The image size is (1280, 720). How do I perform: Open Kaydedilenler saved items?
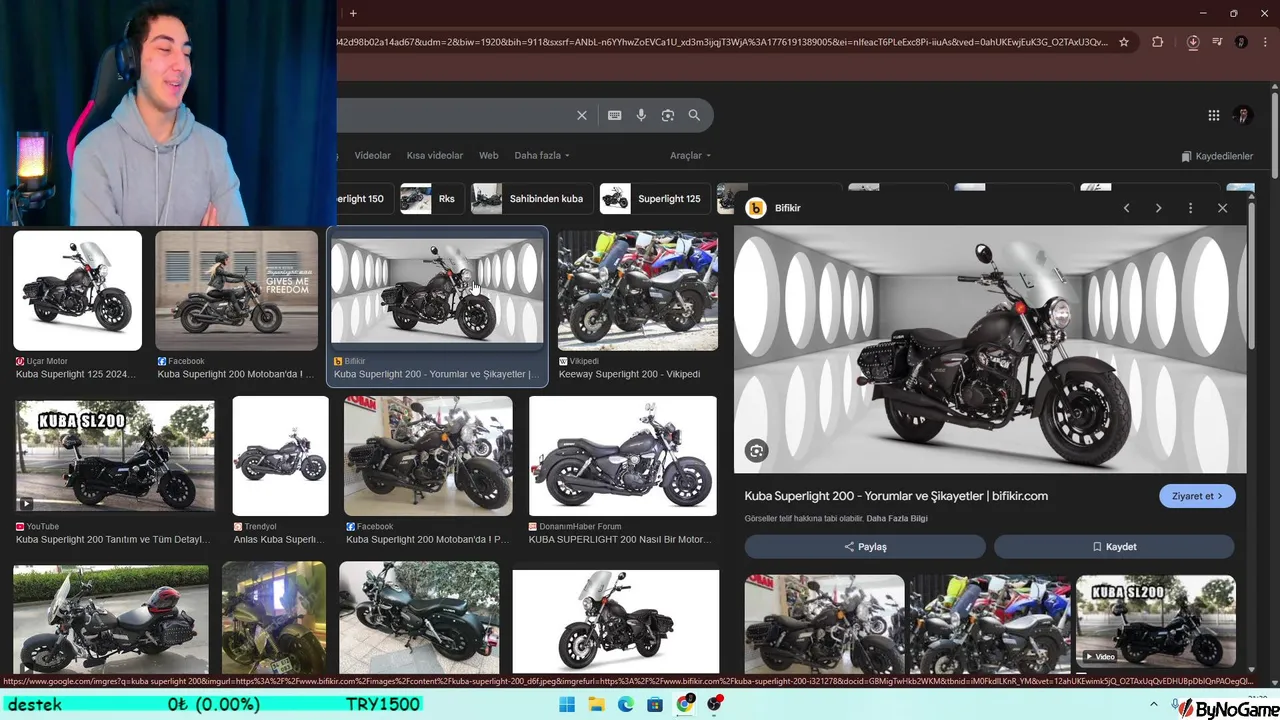coord(1217,156)
